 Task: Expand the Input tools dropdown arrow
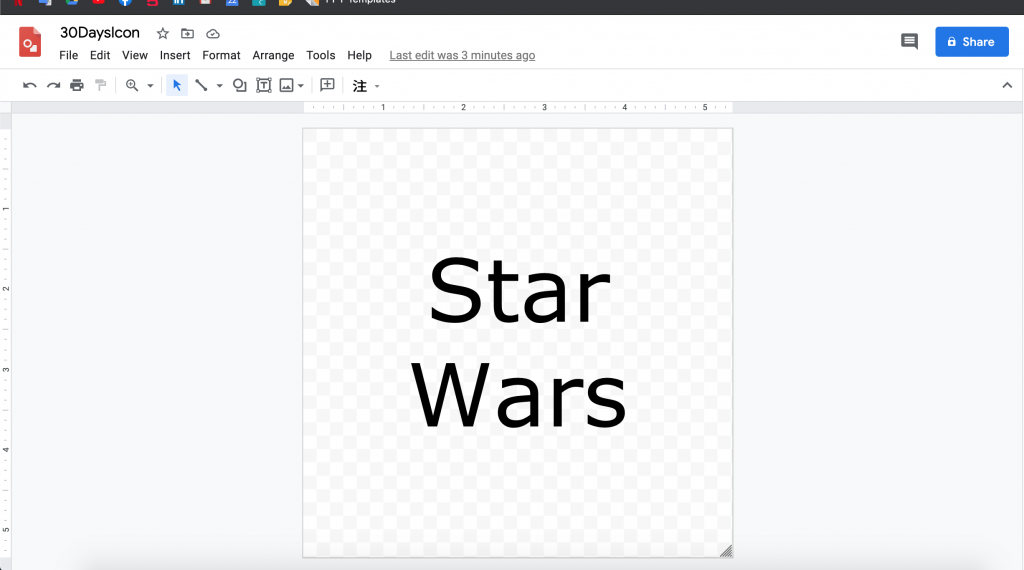[377, 86]
